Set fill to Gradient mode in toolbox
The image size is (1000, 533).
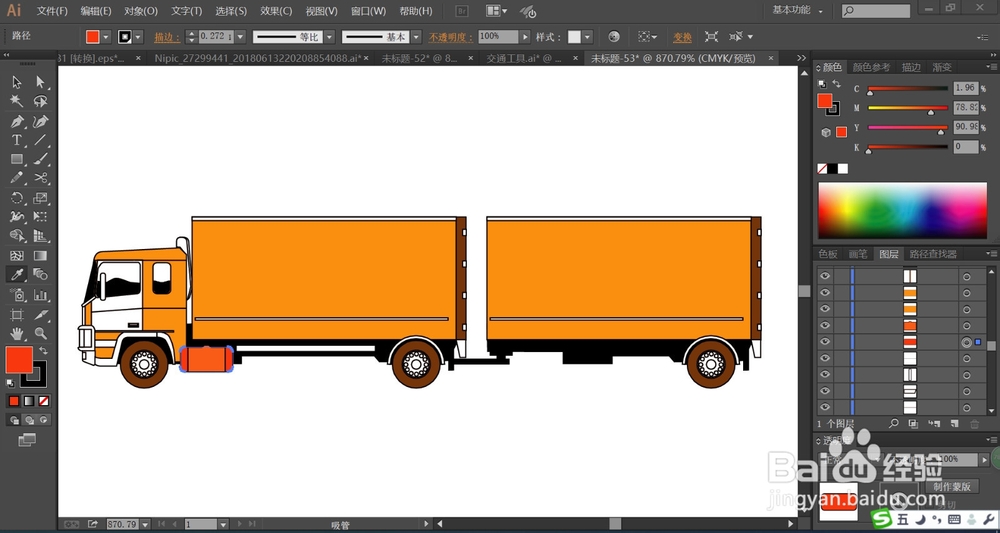coord(29,401)
